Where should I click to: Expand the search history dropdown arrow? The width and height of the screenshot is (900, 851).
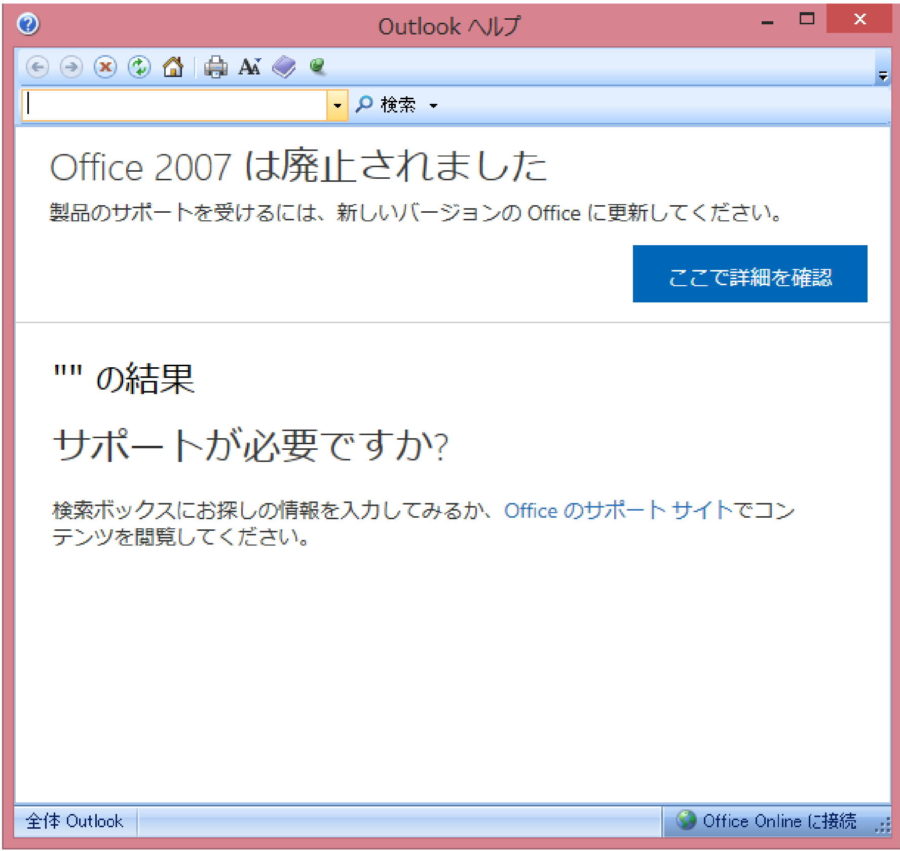pyautogui.click(x=337, y=105)
